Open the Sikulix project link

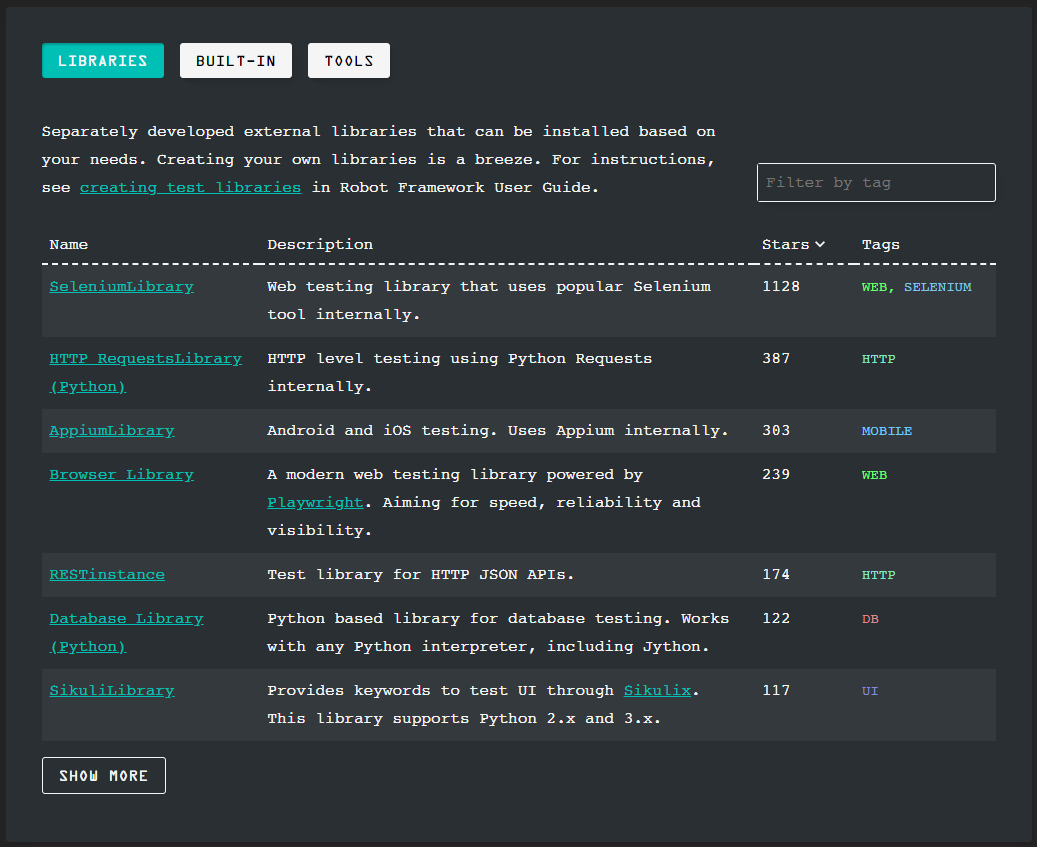click(657, 690)
